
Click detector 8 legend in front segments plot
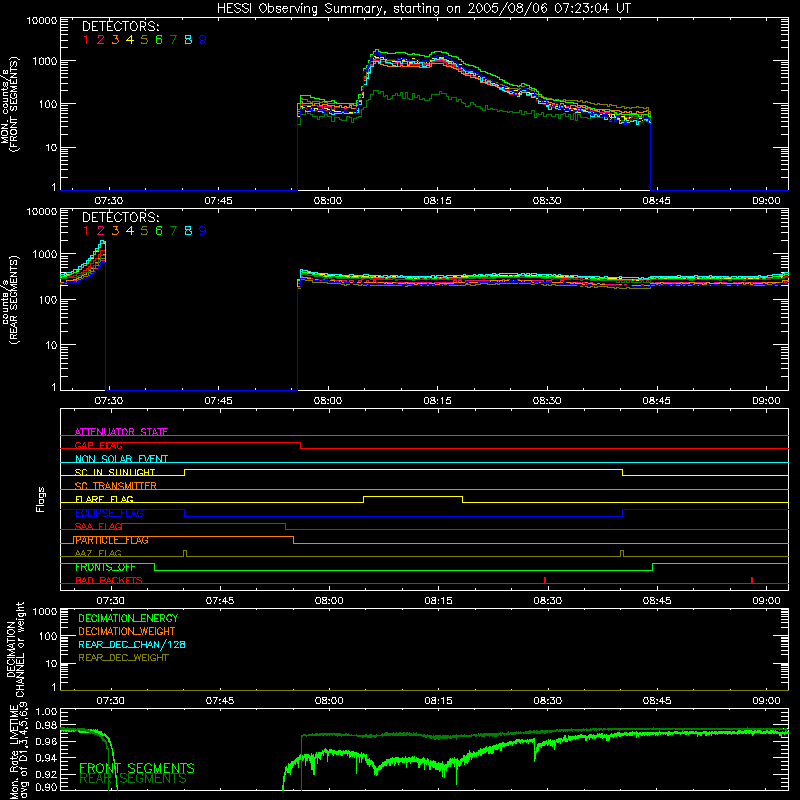point(188,40)
